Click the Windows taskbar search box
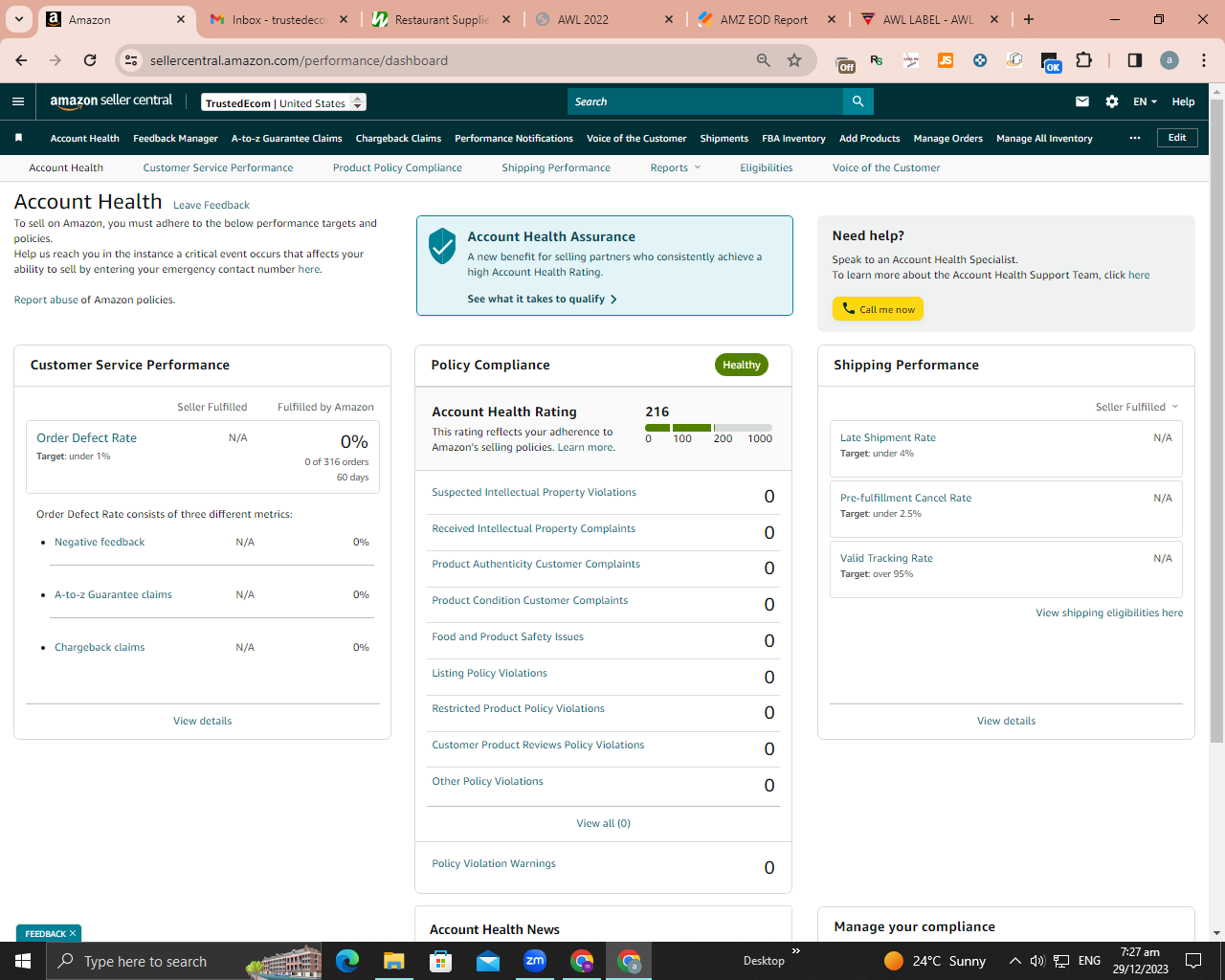The height and width of the screenshot is (980, 1225). [184, 961]
